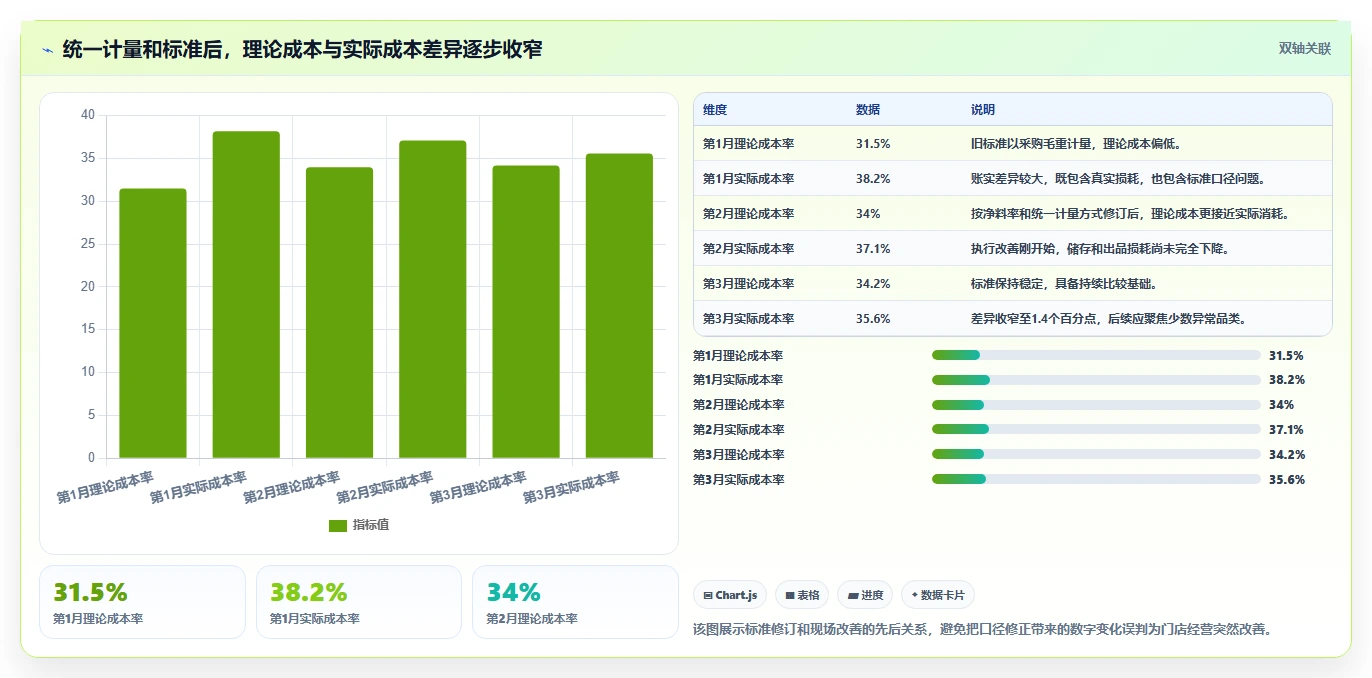Click the 第1月理论成本率 progress bar
The width and height of the screenshot is (1372, 678).
click(1096, 355)
